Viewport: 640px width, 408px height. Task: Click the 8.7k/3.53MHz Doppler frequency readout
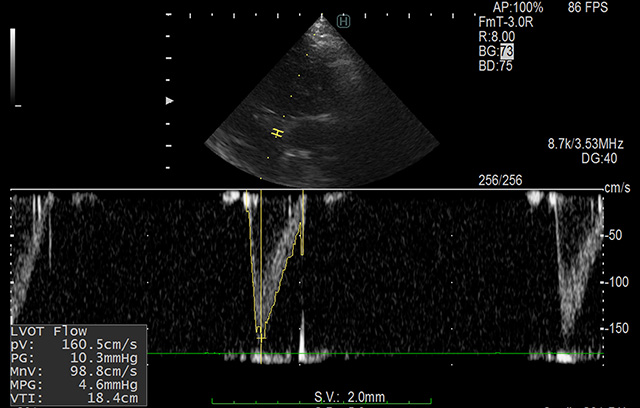584,144
